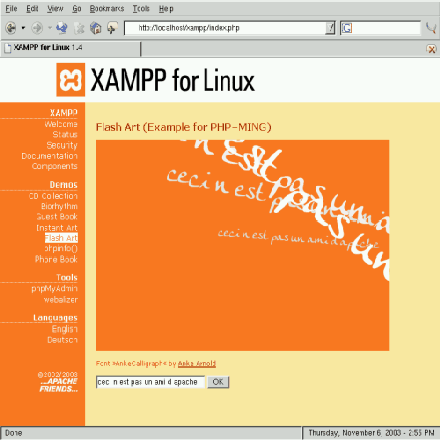
Task: Open the Bookmarks menu
Action: (107, 9)
